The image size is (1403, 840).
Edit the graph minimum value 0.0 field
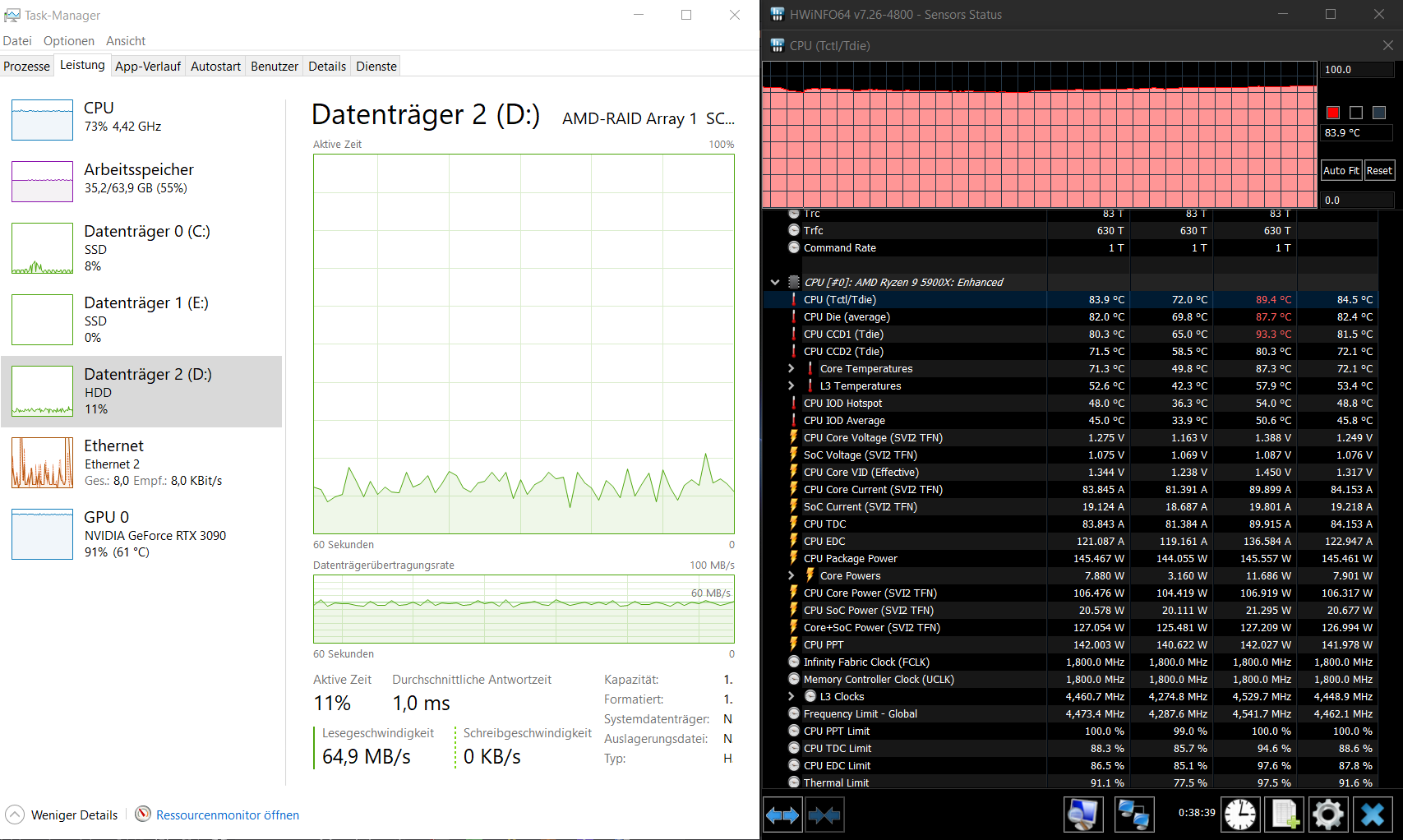1357,200
